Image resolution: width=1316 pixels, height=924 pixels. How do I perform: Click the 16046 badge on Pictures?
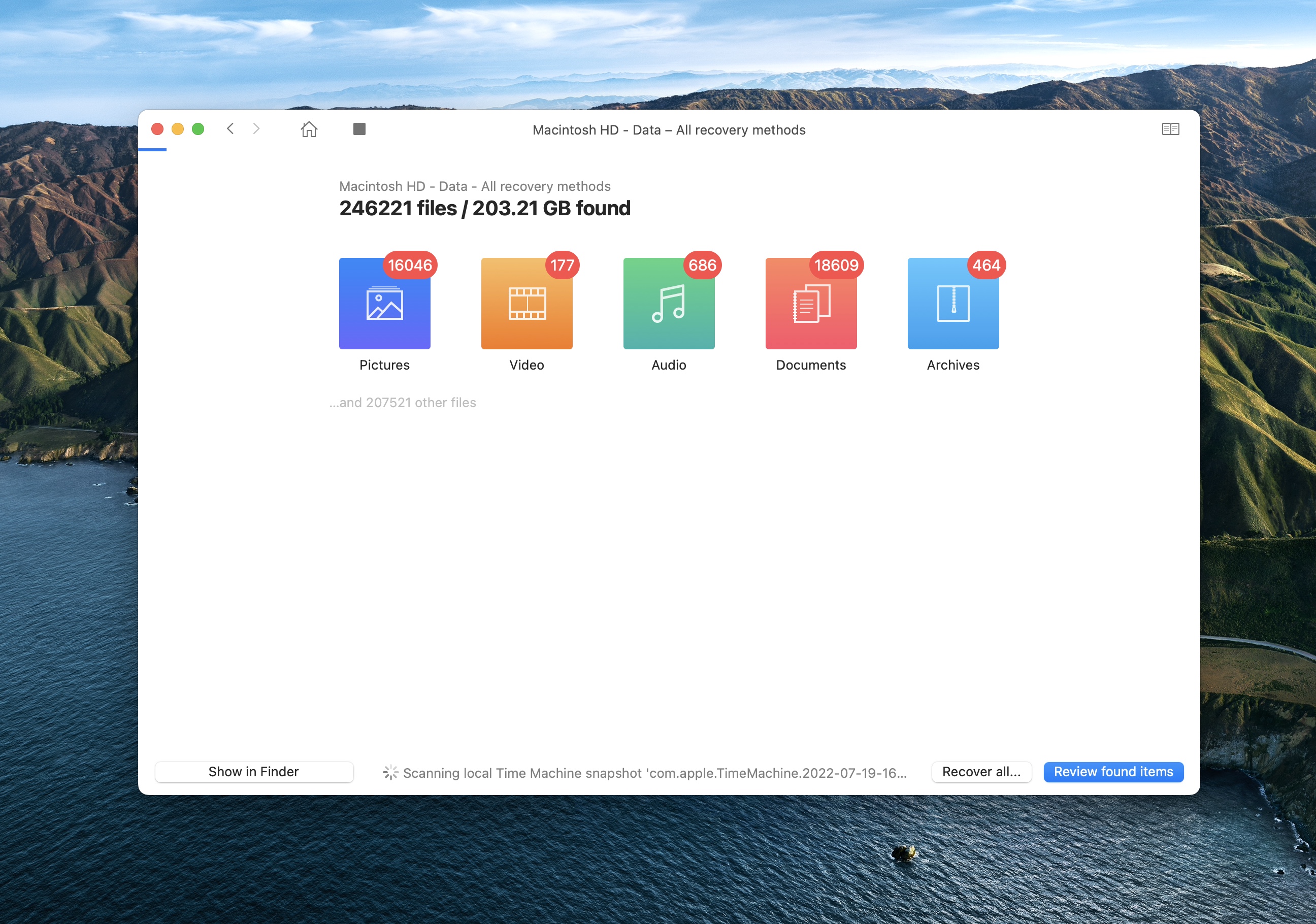point(410,265)
